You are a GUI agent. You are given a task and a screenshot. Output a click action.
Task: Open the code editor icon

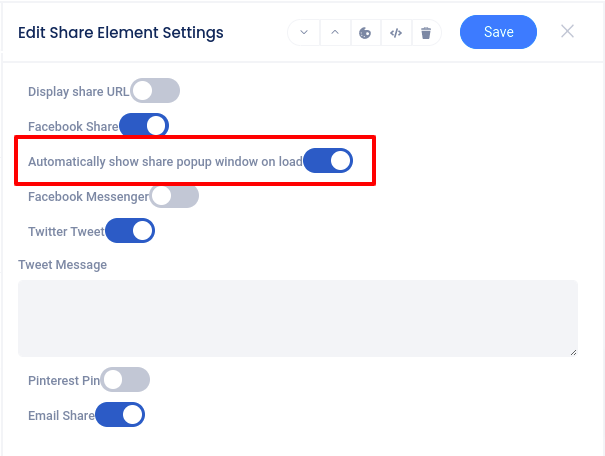pyautogui.click(x=396, y=32)
